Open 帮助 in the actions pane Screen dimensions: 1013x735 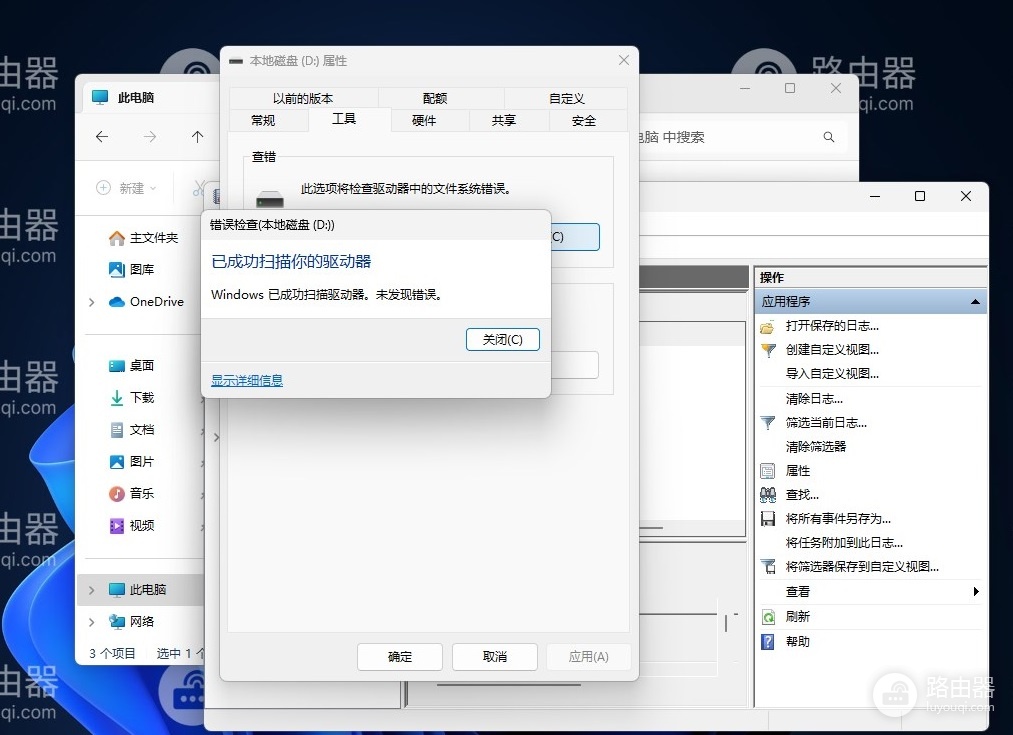(x=798, y=641)
